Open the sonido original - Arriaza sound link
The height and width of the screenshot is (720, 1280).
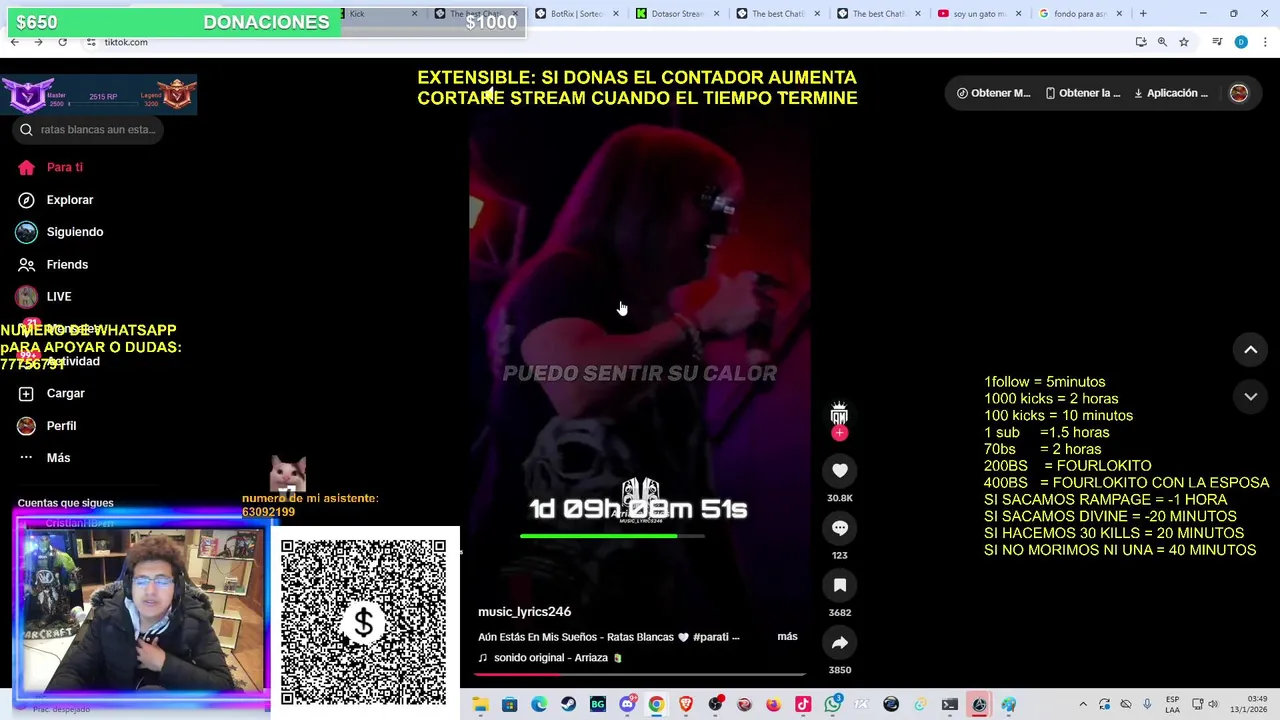pyautogui.click(x=550, y=658)
